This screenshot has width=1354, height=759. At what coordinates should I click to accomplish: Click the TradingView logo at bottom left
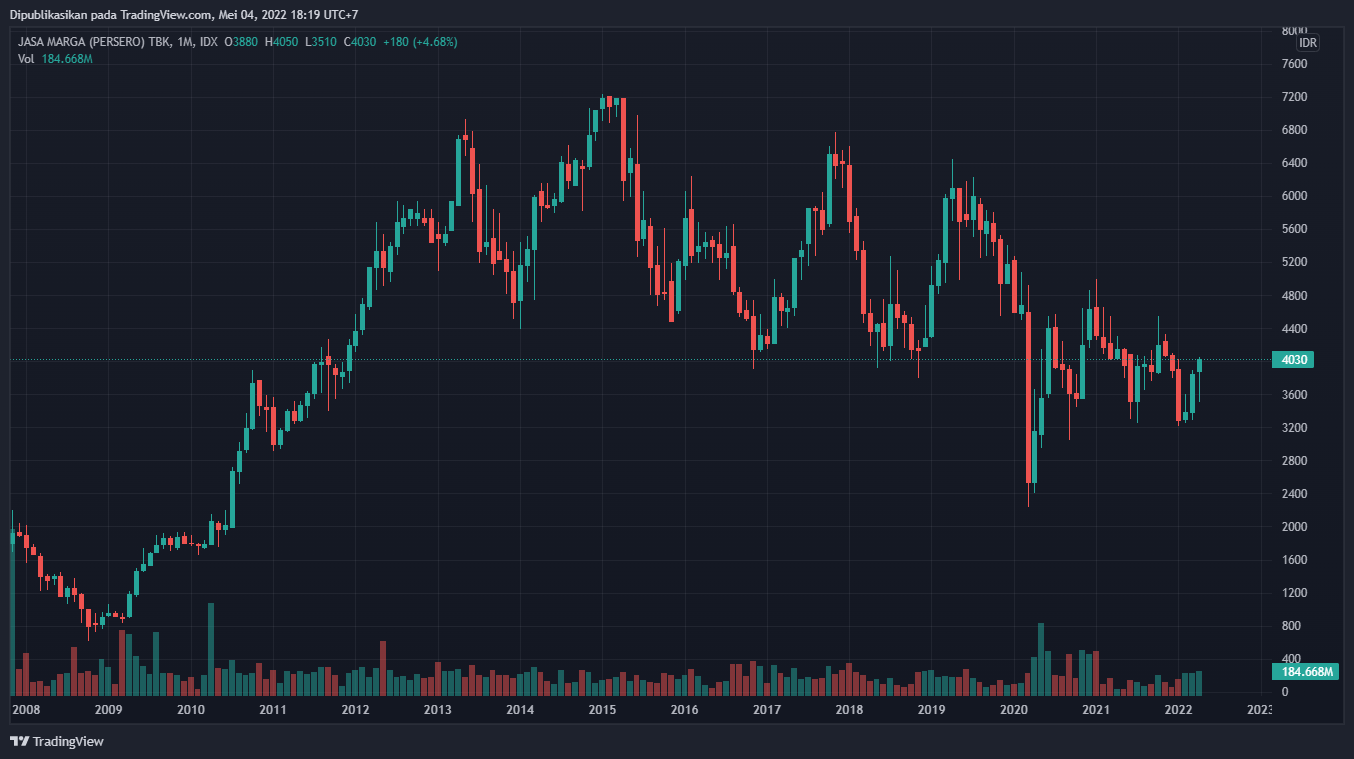(57, 742)
